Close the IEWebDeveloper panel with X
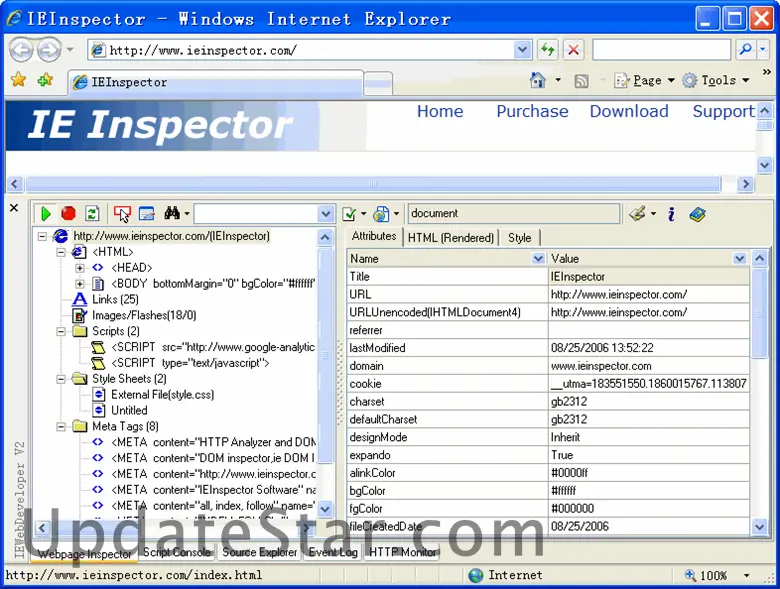Viewport: 780px width, 589px height. [14, 207]
